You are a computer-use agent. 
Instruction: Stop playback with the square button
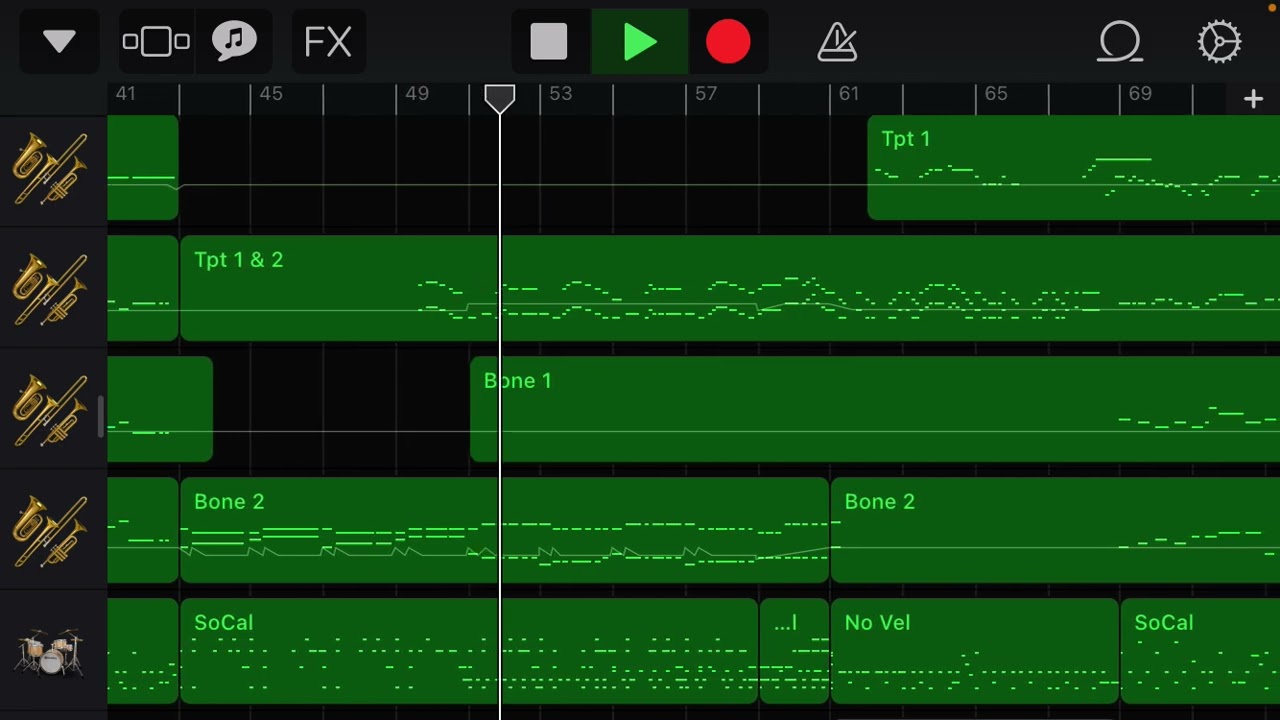coord(549,42)
